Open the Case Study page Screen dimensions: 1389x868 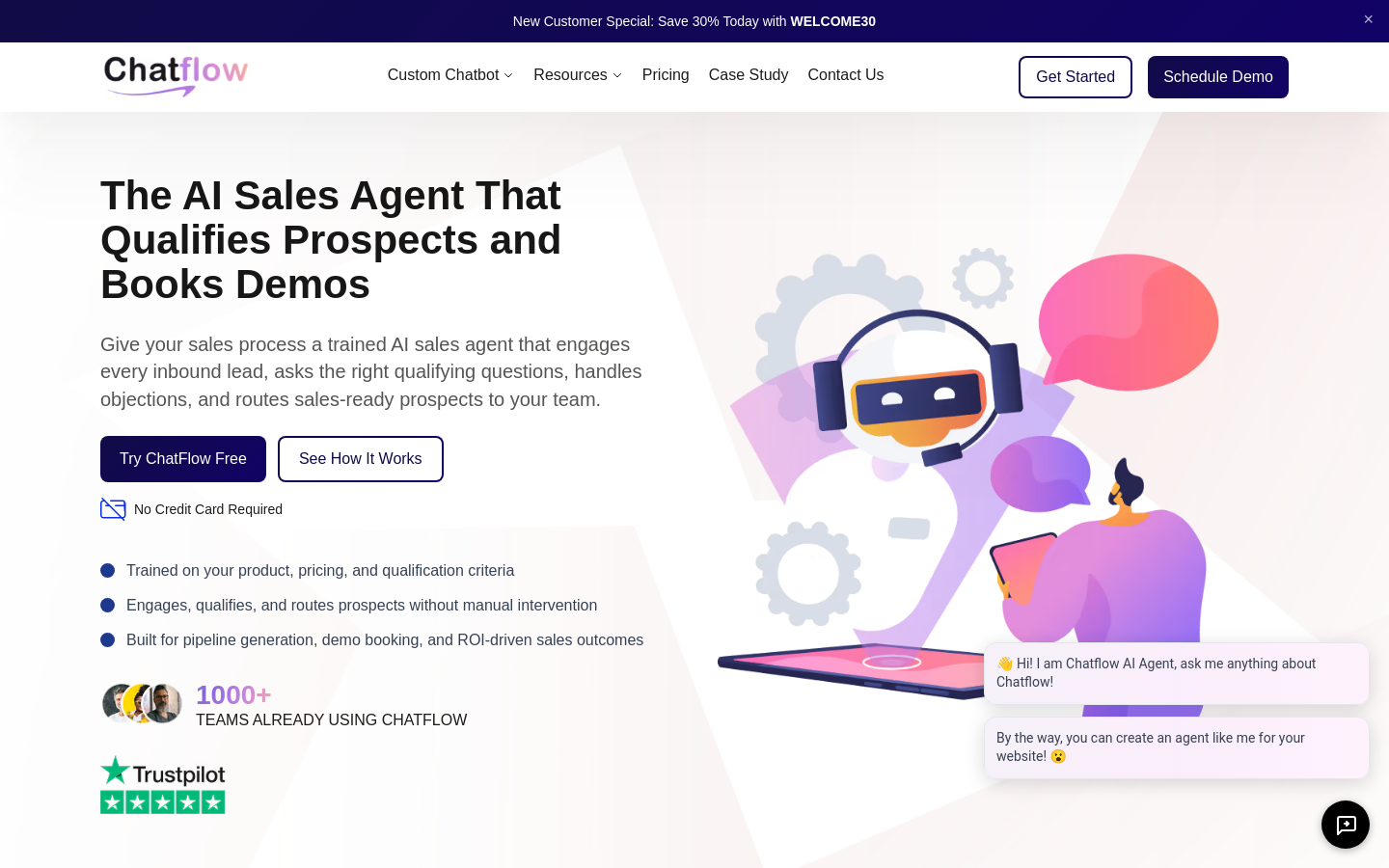pyautogui.click(x=749, y=75)
